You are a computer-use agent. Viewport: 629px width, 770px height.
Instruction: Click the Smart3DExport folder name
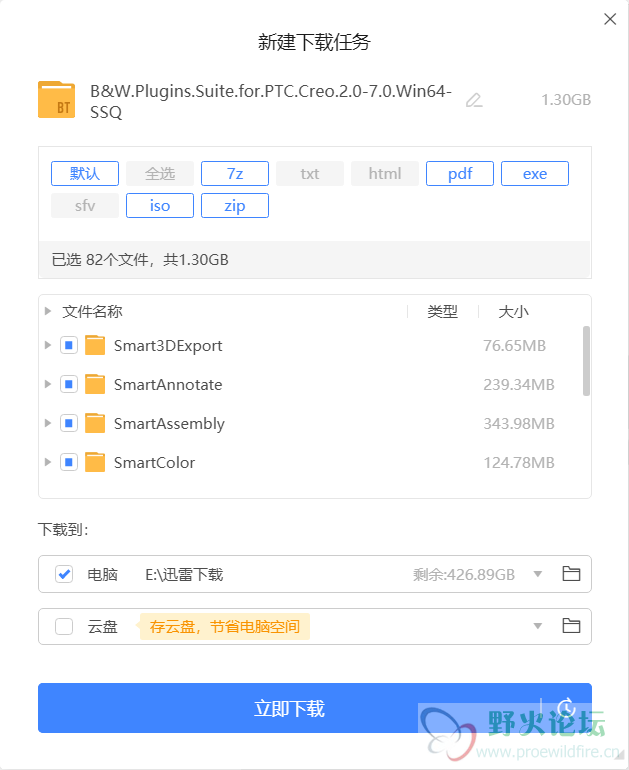click(168, 346)
